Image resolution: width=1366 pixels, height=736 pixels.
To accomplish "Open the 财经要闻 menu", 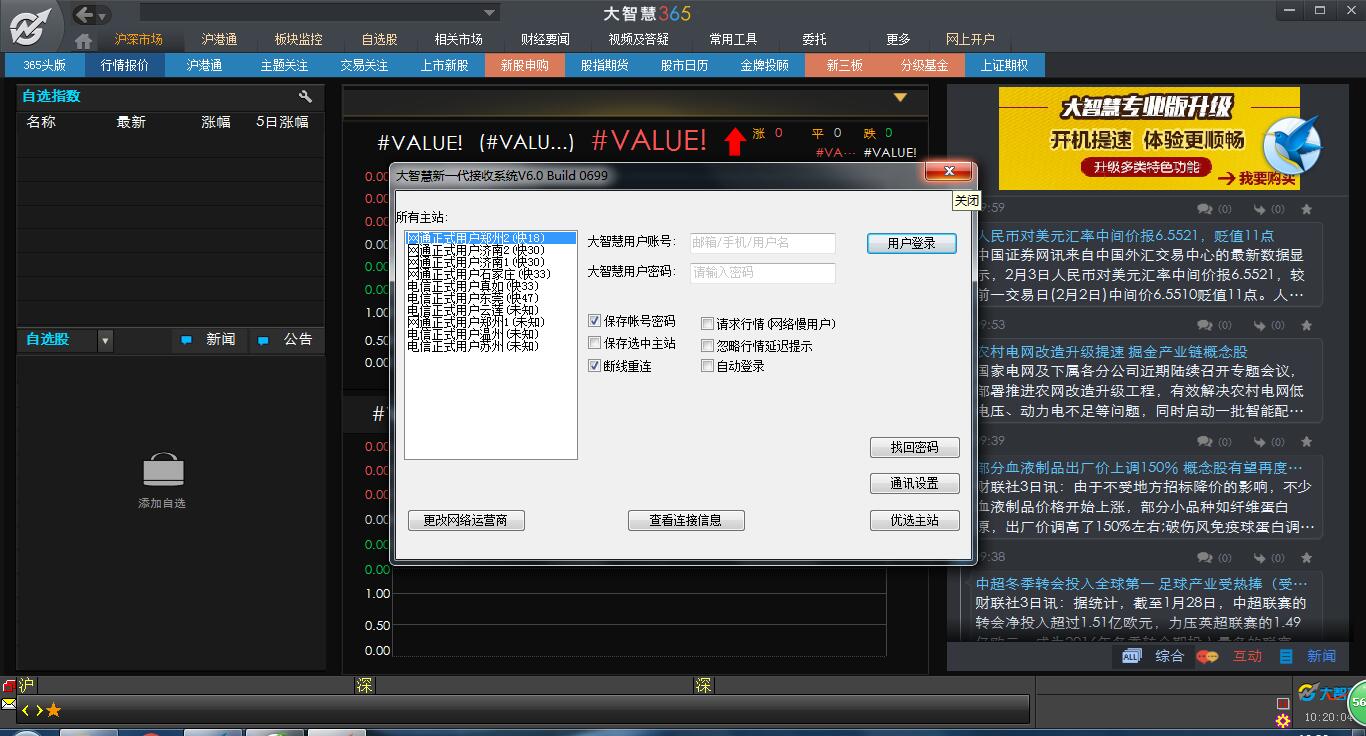I will (x=545, y=39).
